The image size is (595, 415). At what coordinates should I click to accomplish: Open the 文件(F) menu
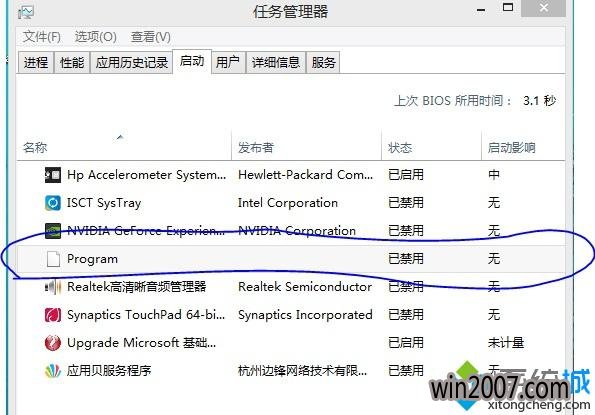41,37
